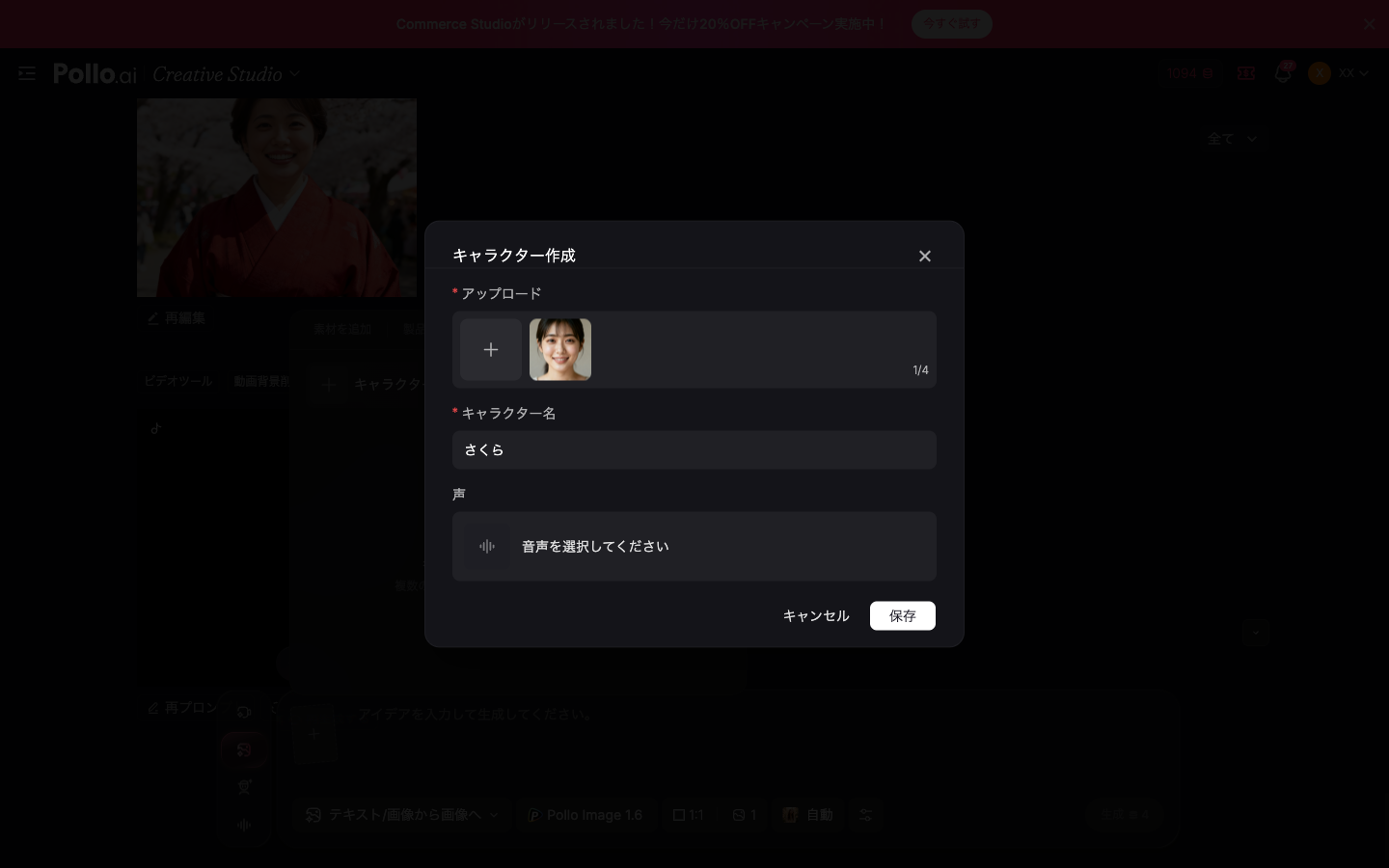Image resolution: width=1389 pixels, height=868 pixels.
Task: Open 音声を選択してください voice picker
Action: [x=694, y=547]
